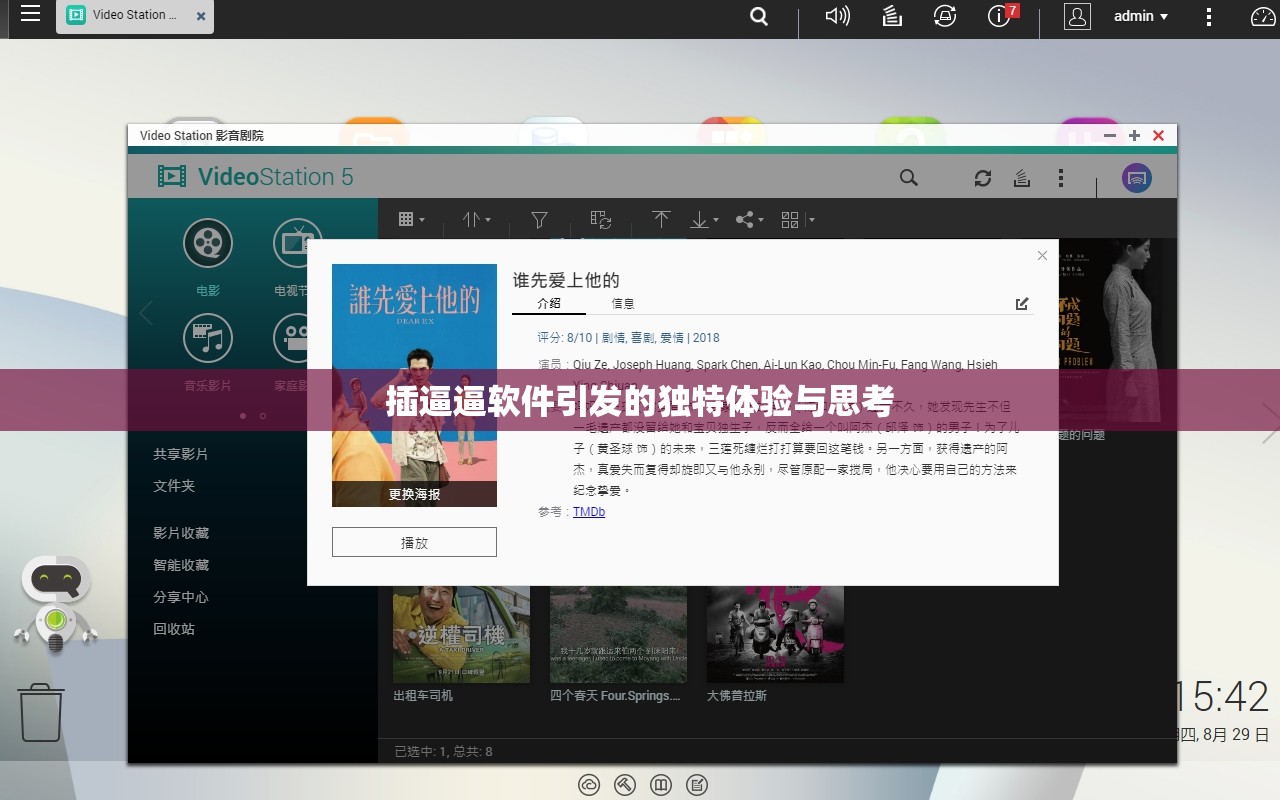Image resolution: width=1280 pixels, height=800 pixels.
Task: Open the TMDb reference link
Action: click(x=589, y=512)
